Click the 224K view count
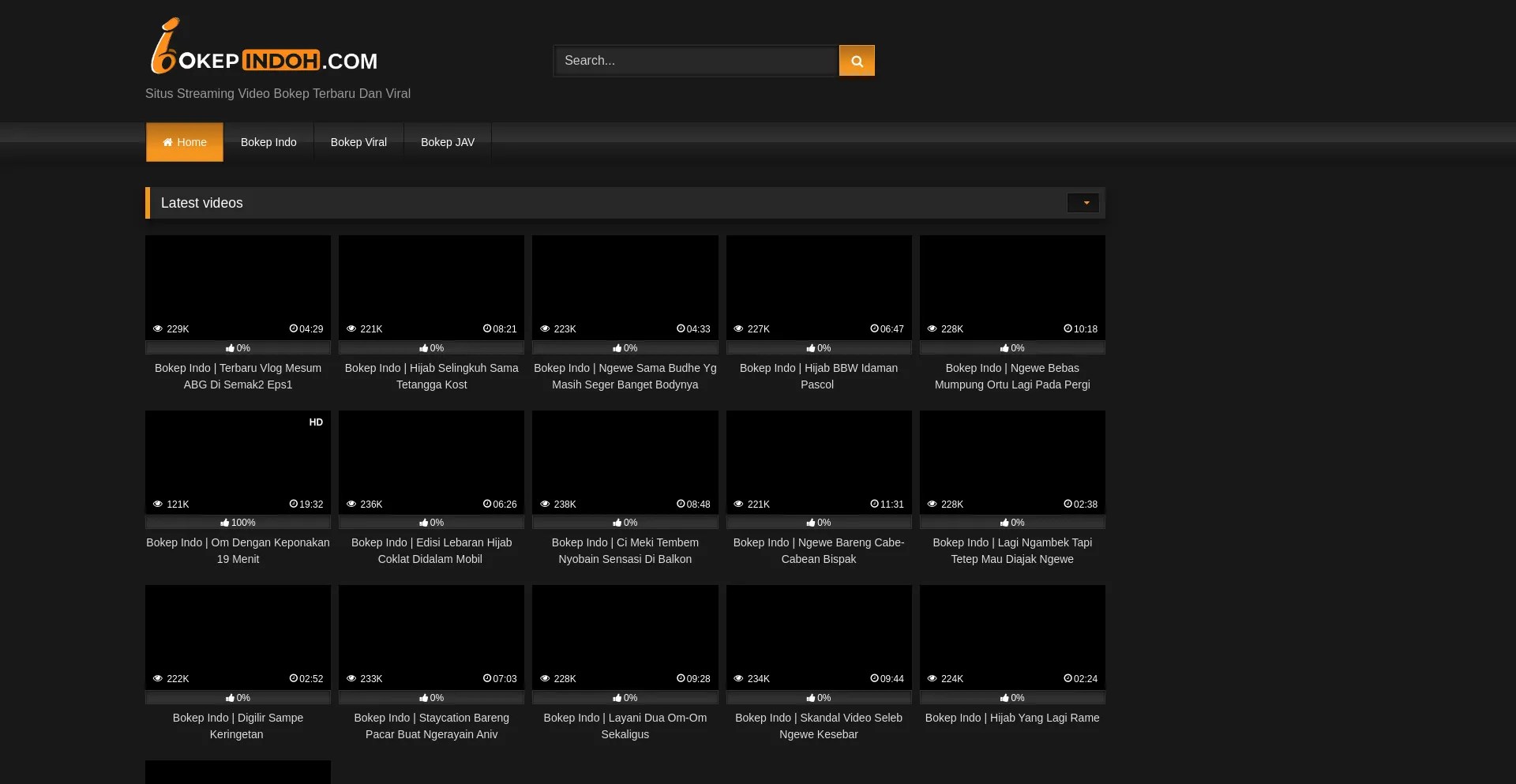 pyautogui.click(x=952, y=679)
